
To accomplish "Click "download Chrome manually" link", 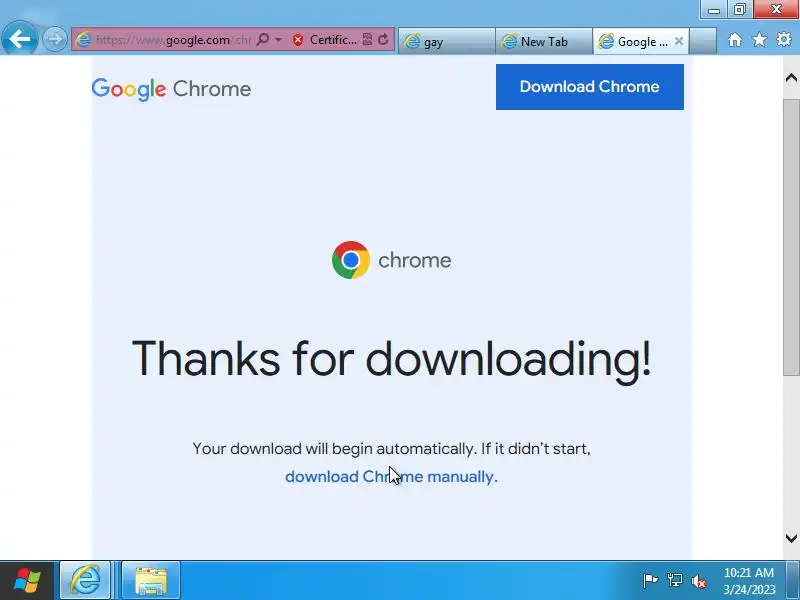I will [x=391, y=477].
